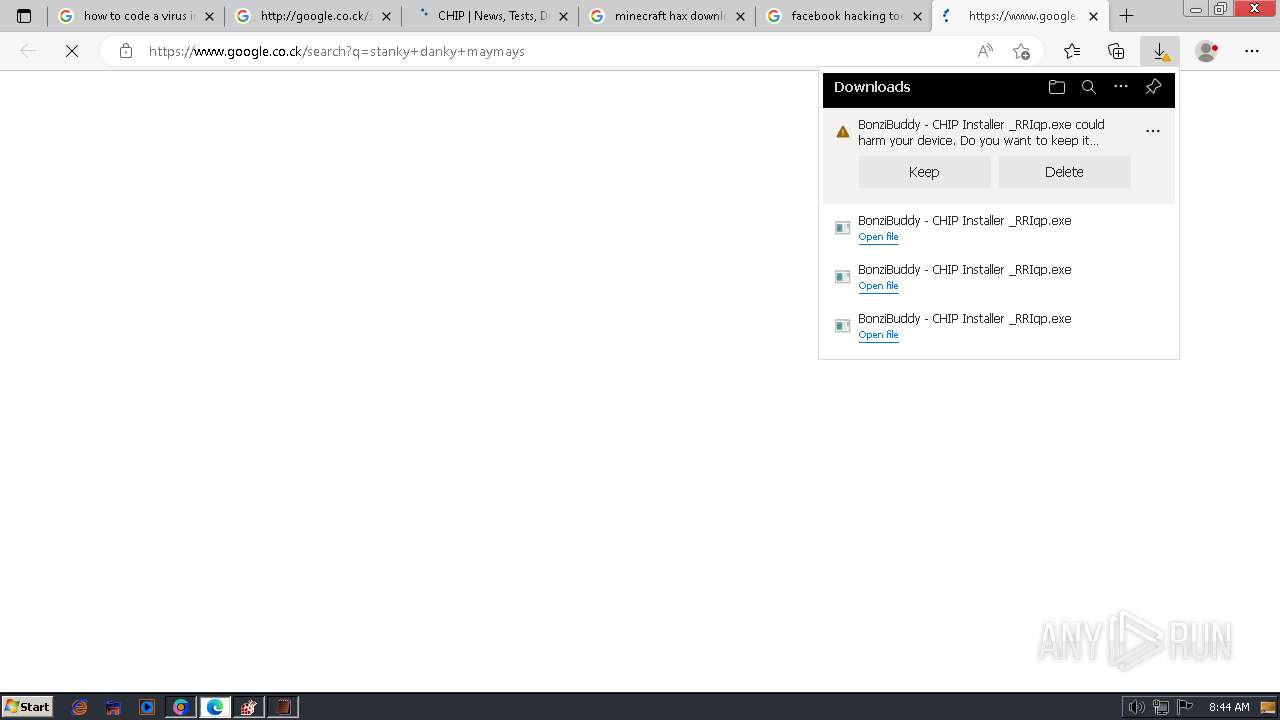1280x720 pixels.
Task: Open Chrome from the taskbar
Action: (181, 707)
